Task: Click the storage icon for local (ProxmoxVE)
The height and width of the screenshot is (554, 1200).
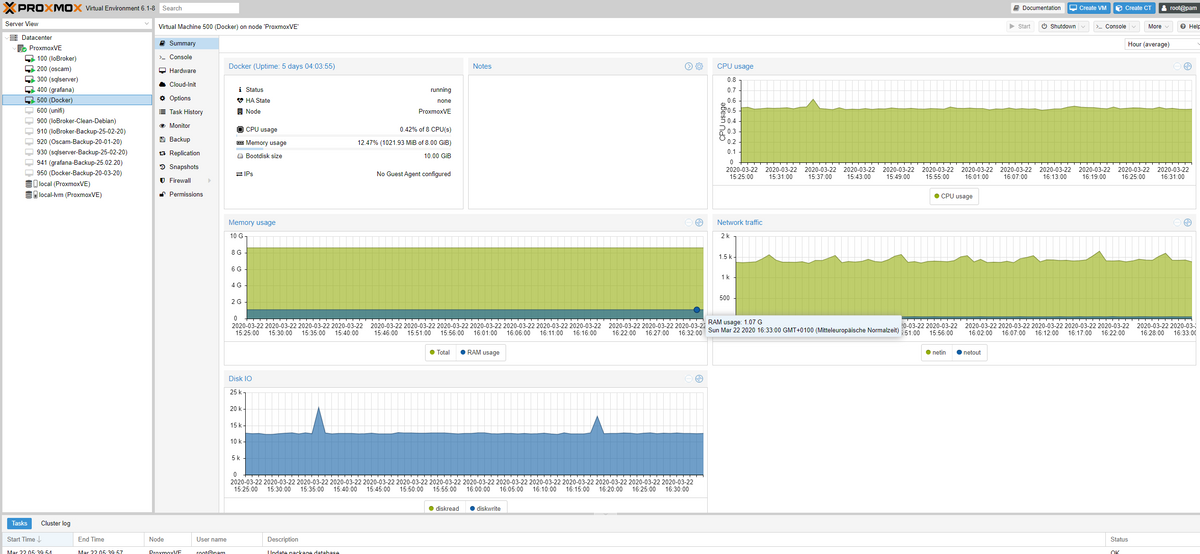Action: pos(29,184)
